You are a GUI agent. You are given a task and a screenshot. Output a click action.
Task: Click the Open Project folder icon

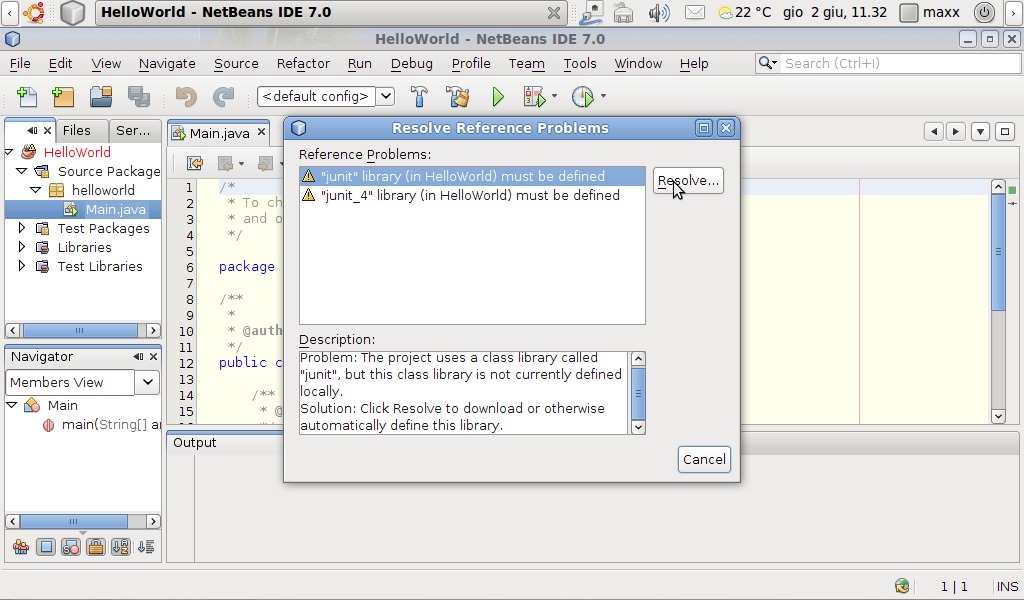[x=101, y=97]
